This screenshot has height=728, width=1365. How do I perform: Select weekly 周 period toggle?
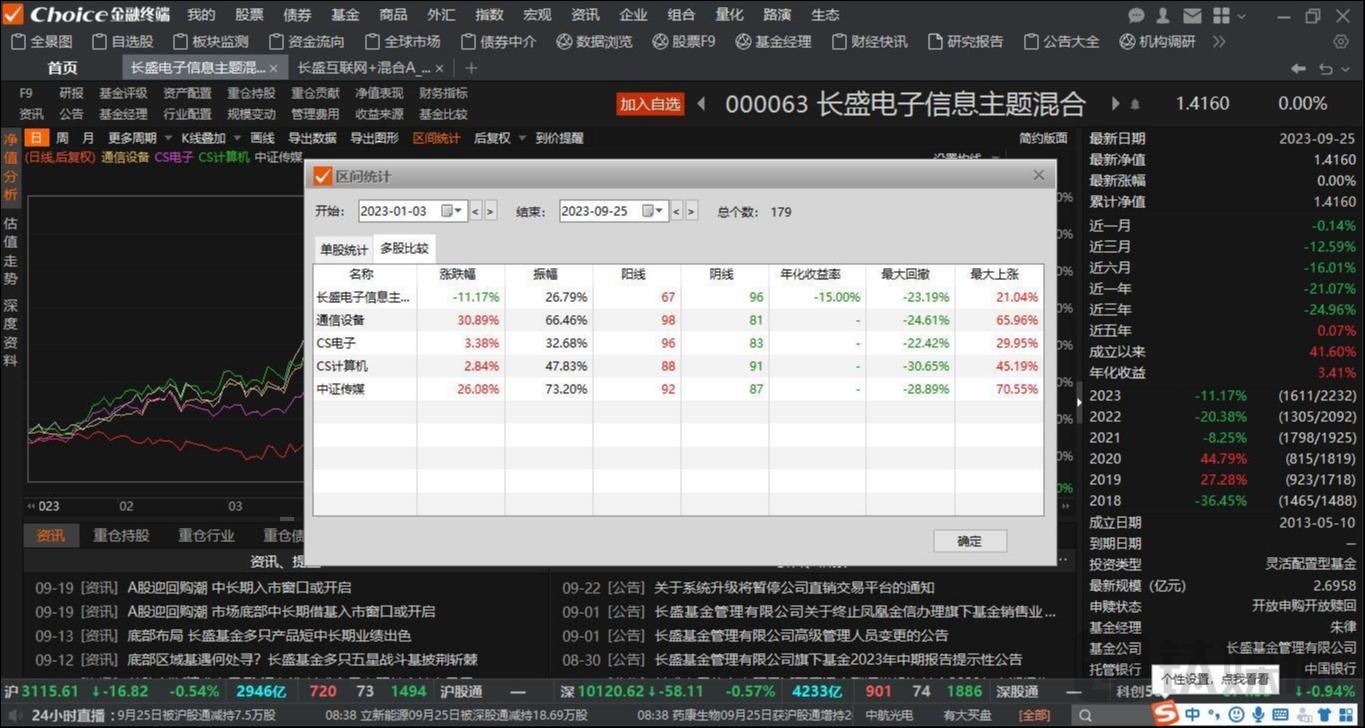point(62,138)
